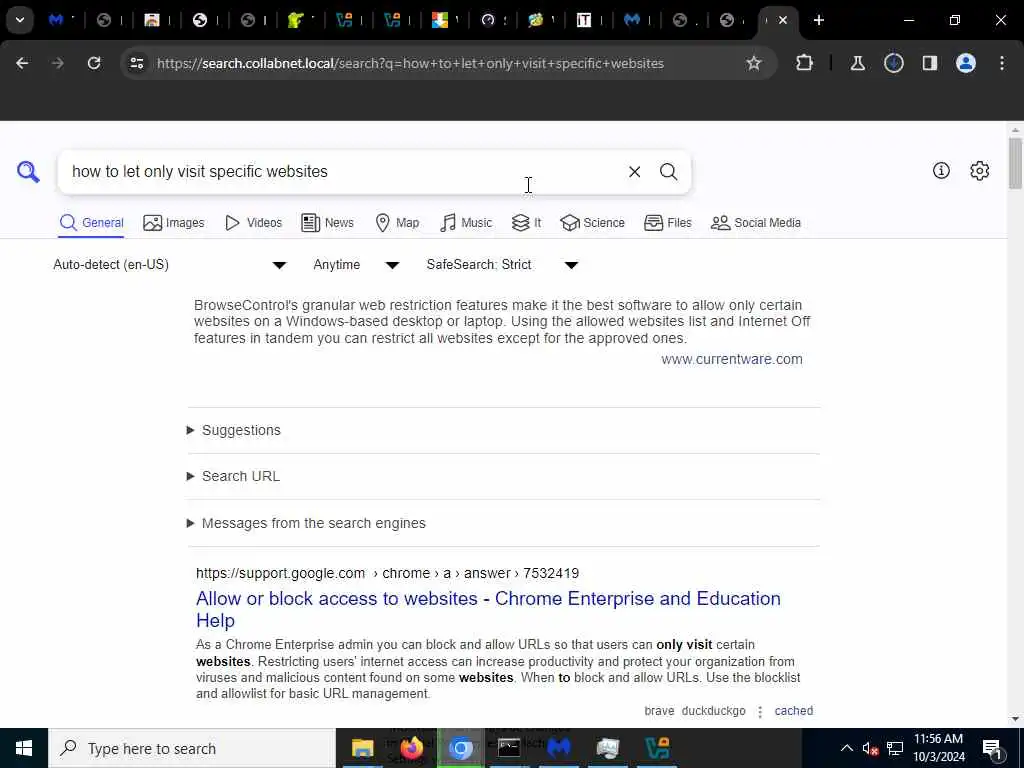Click the duckduckgo engine label under result

coord(713,711)
